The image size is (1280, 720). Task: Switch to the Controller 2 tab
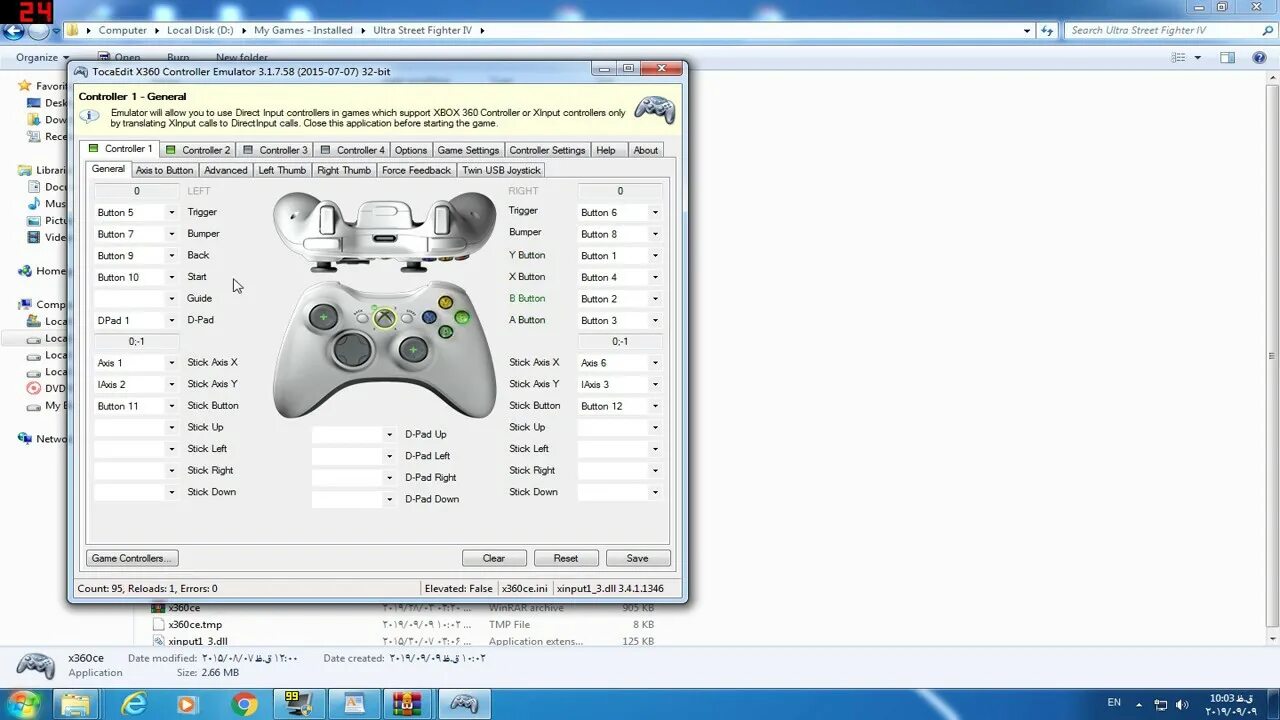[x=197, y=150]
